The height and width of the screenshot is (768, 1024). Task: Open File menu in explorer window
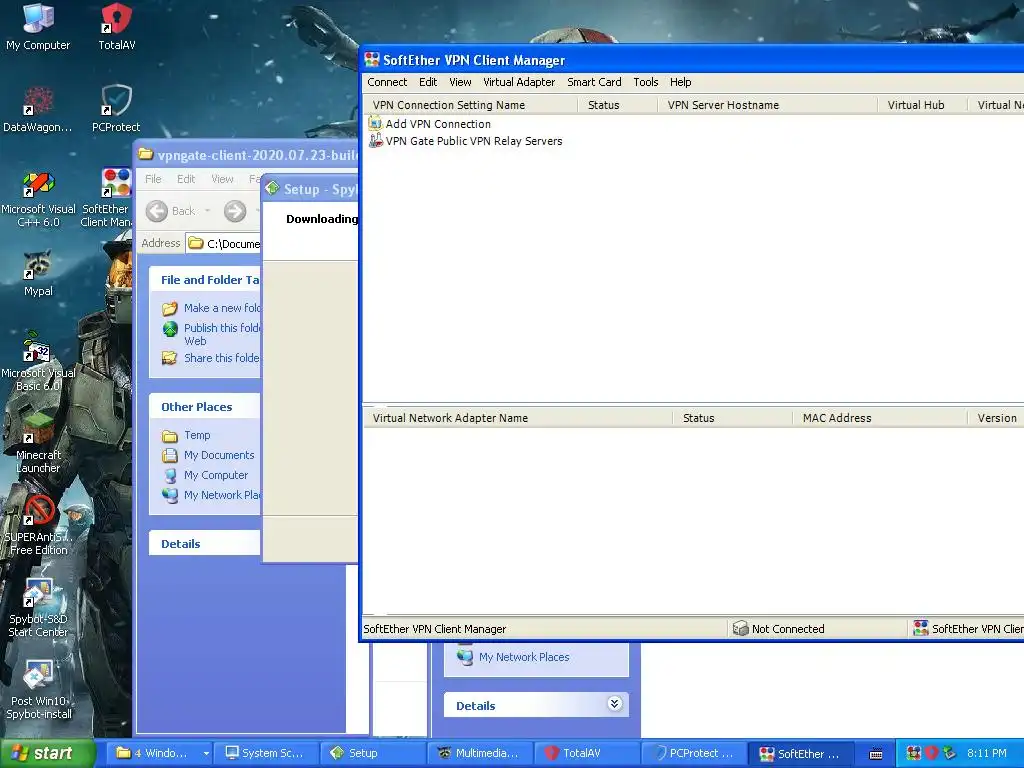click(x=153, y=179)
